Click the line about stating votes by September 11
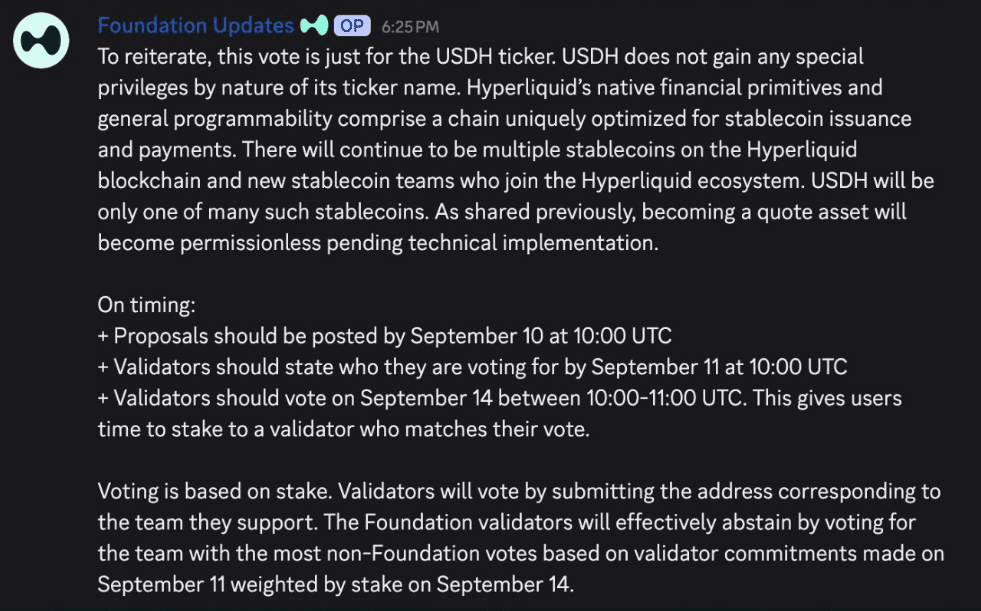The width and height of the screenshot is (981, 611). tap(470, 366)
